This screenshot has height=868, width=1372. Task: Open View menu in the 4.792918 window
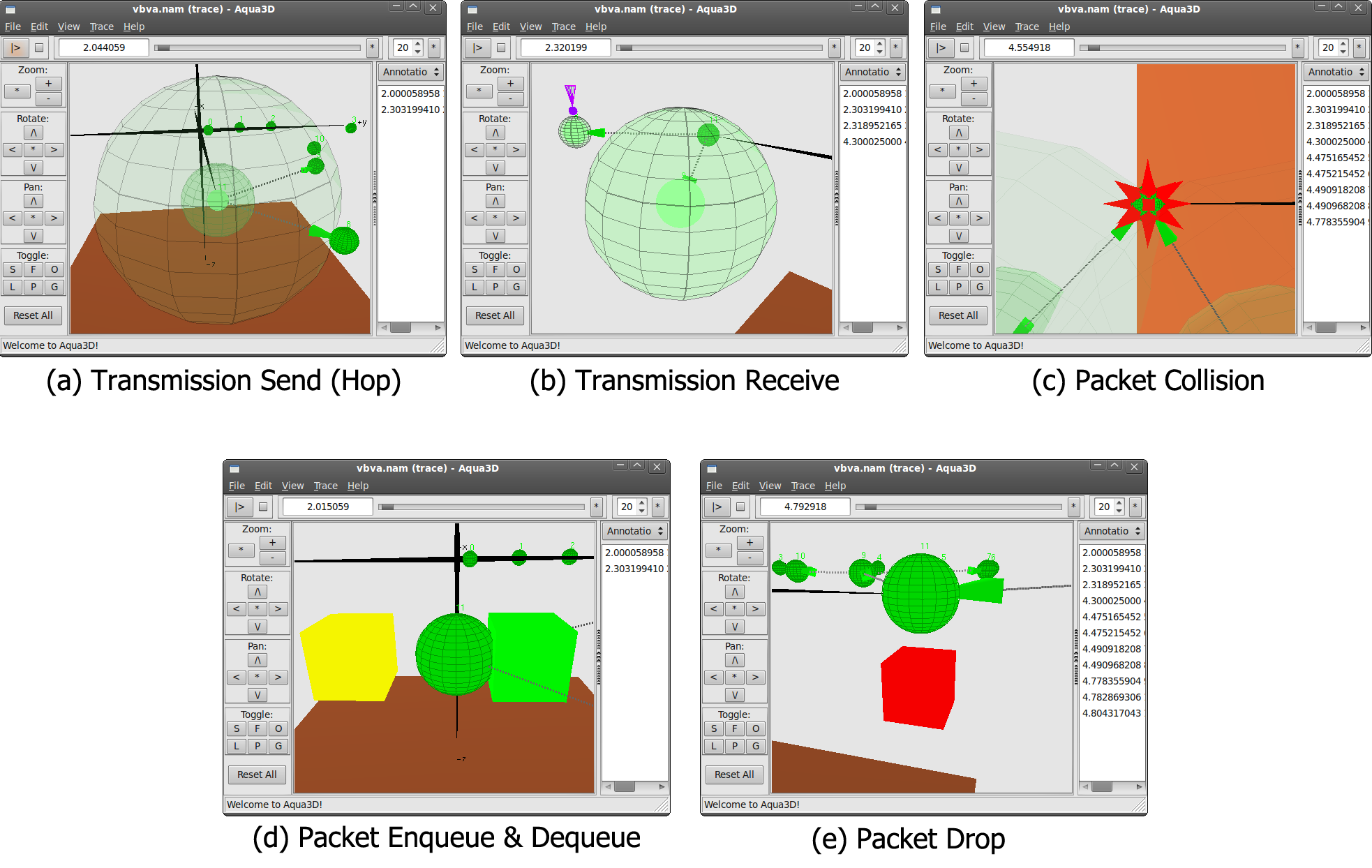tap(770, 486)
